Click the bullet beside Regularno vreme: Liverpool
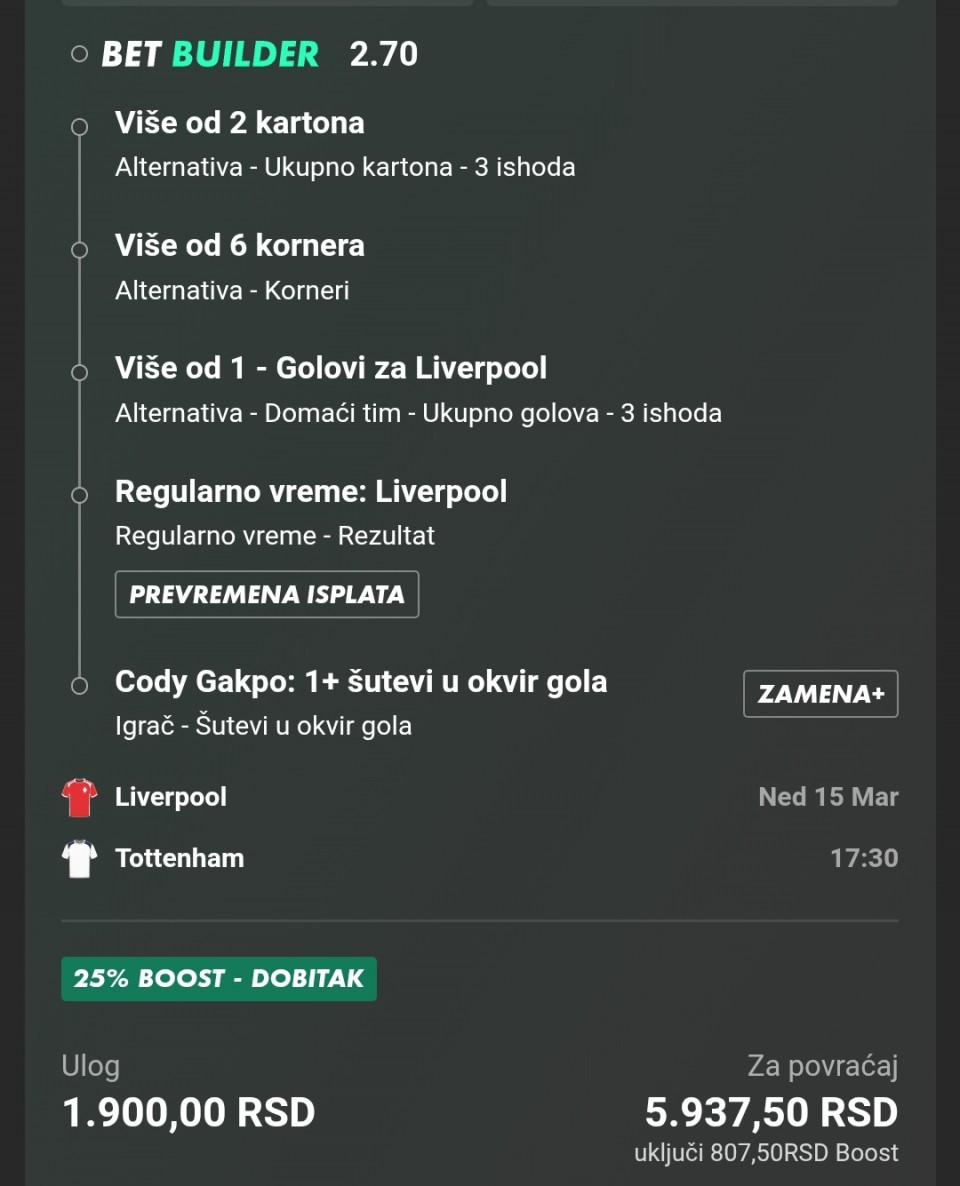This screenshot has width=960, height=1186. 80,495
